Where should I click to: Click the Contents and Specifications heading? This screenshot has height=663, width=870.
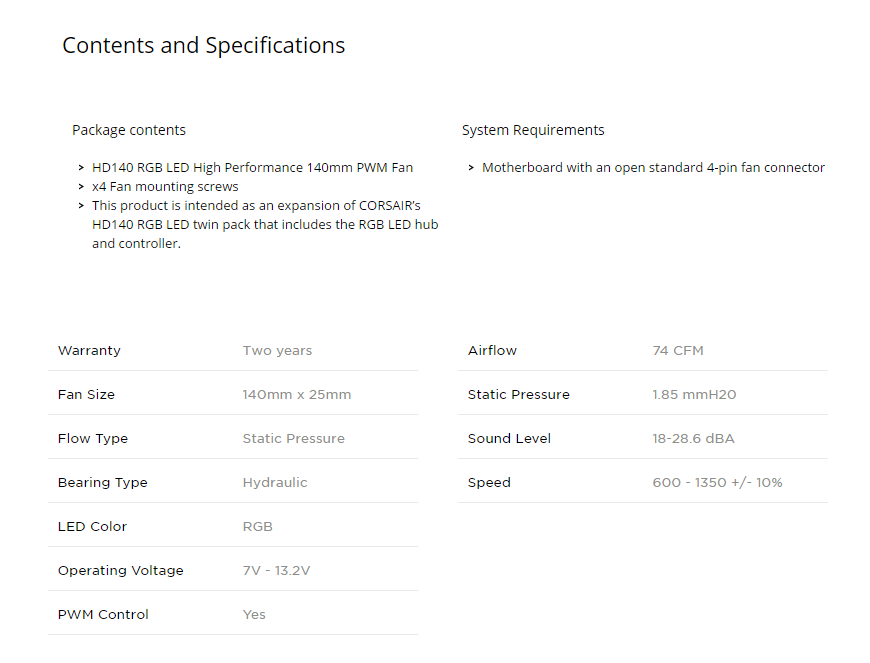(x=204, y=45)
